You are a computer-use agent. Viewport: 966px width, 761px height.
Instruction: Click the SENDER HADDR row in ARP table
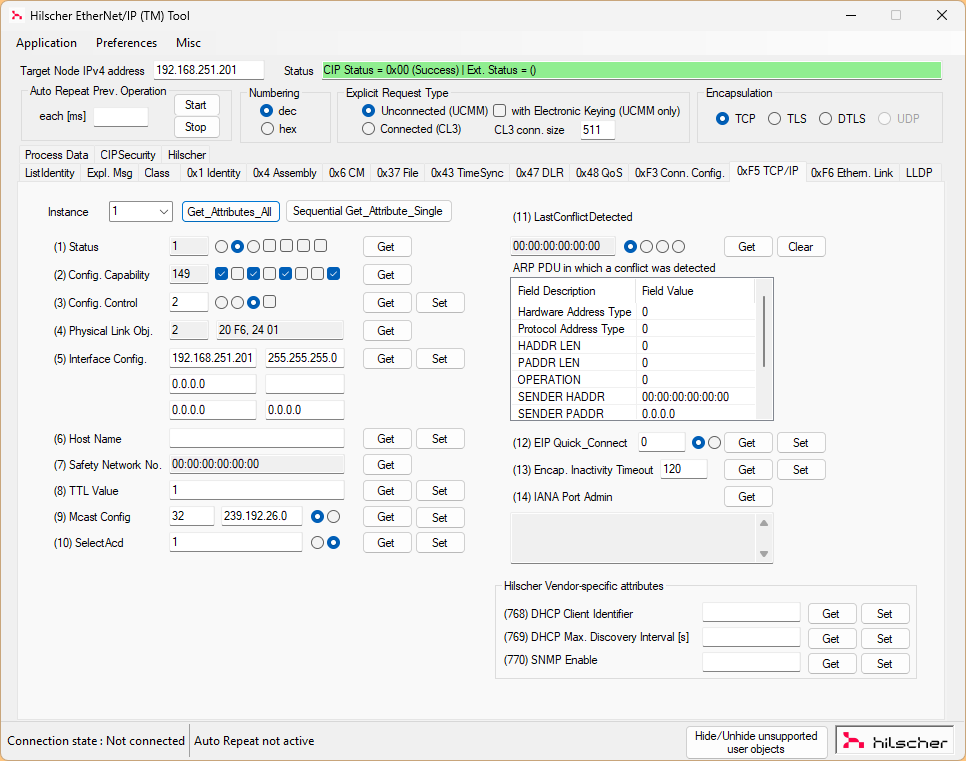[635, 397]
